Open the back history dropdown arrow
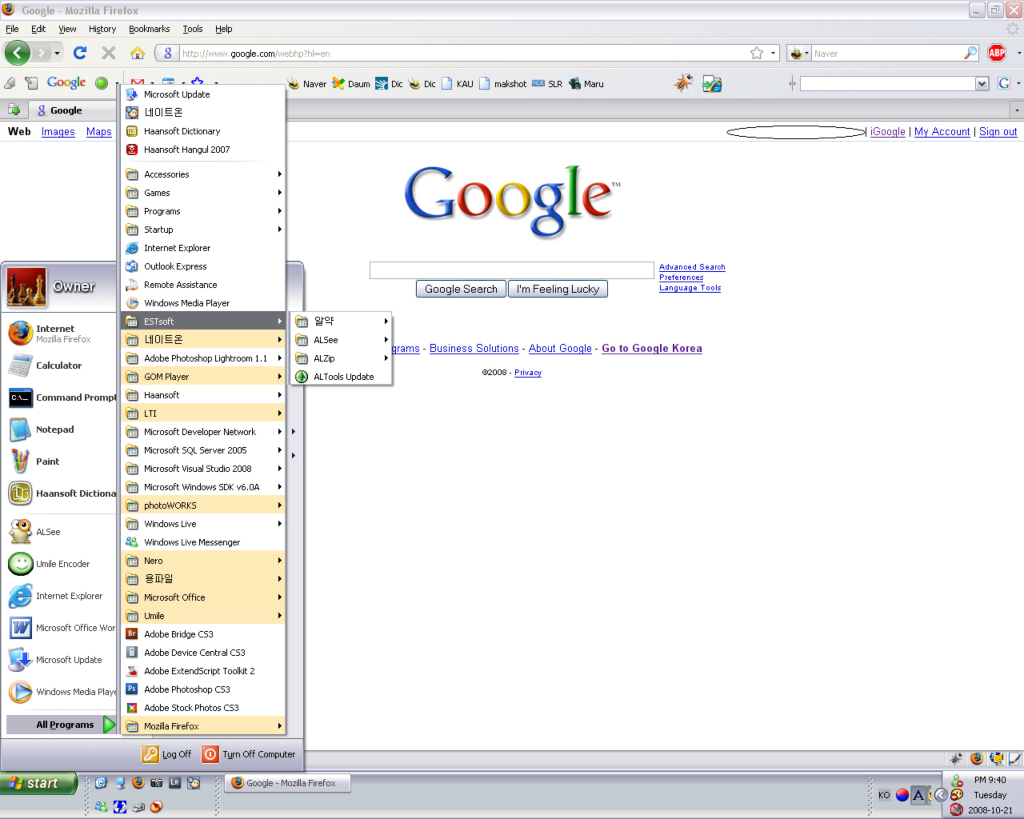 pyautogui.click(x=57, y=53)
